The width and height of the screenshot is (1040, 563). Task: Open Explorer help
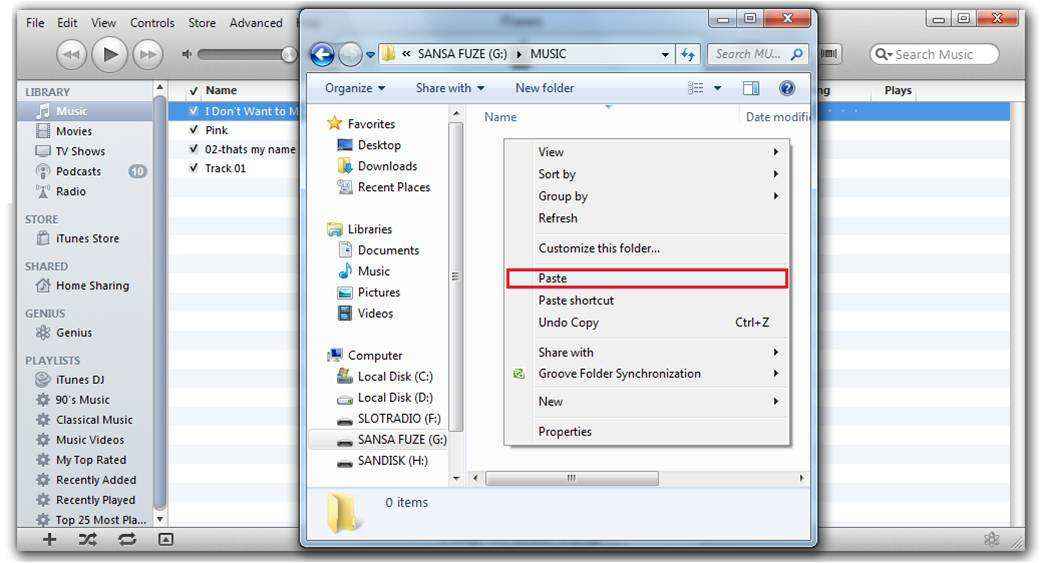pyautogui.click(x=787, y=88)
